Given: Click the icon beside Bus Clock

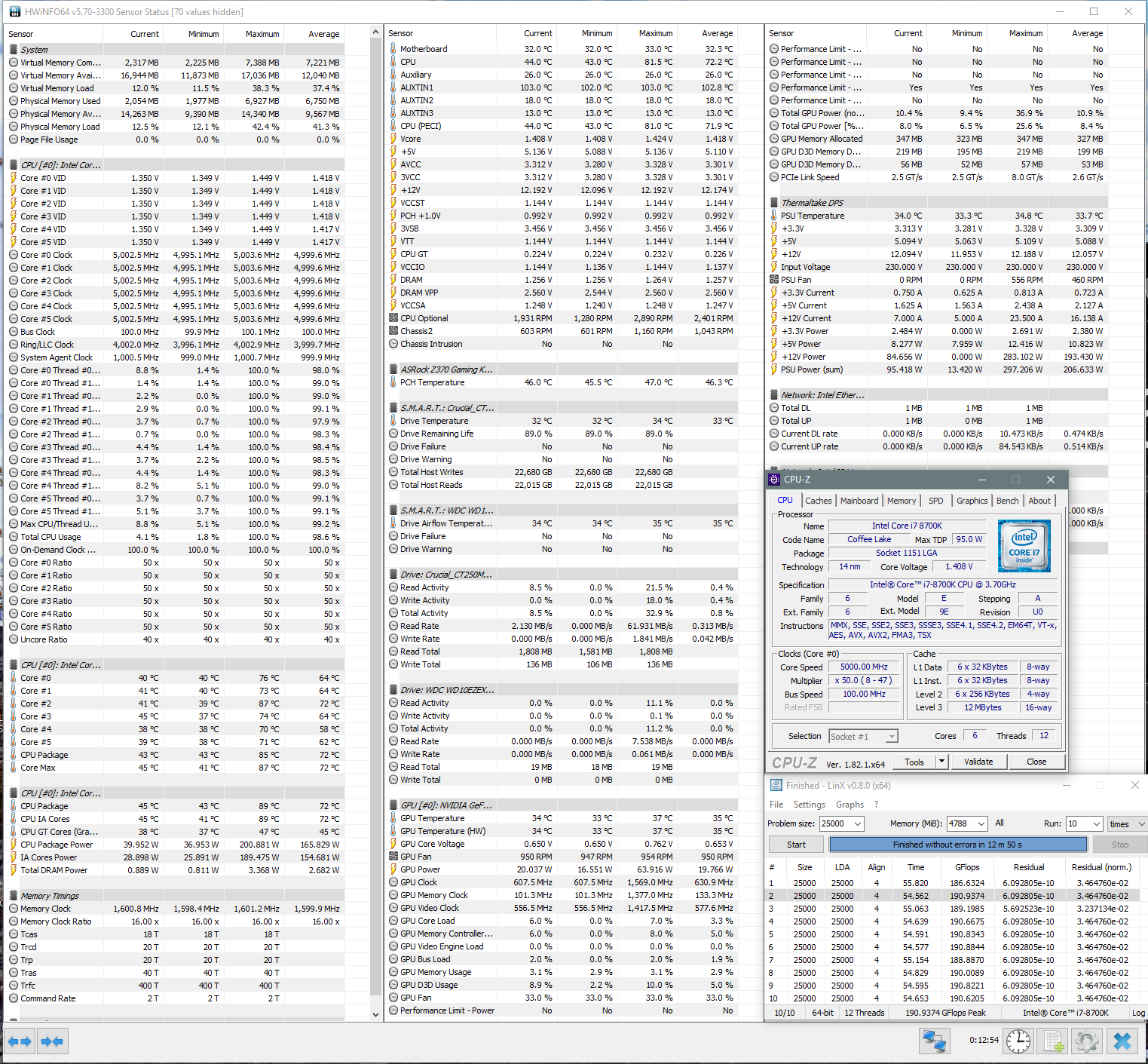Looking at the screenshot, I should point(14,332).
